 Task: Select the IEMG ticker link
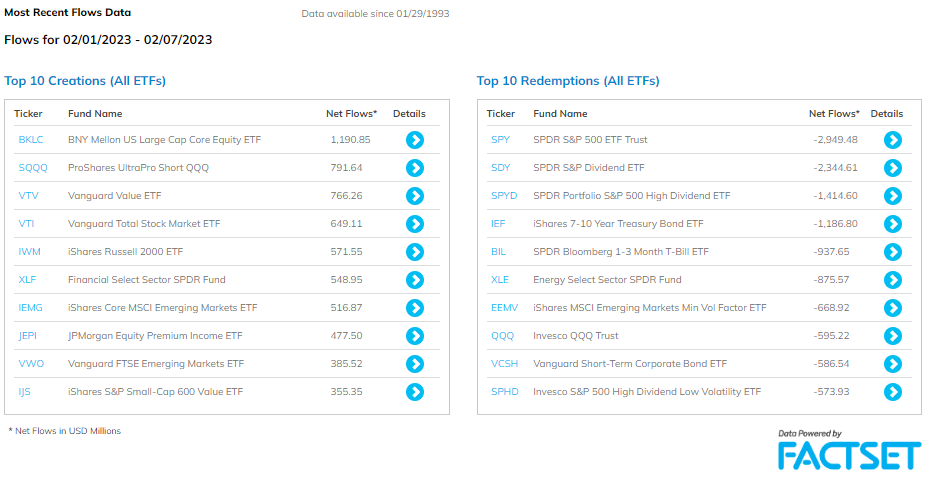tap(30, 307)
